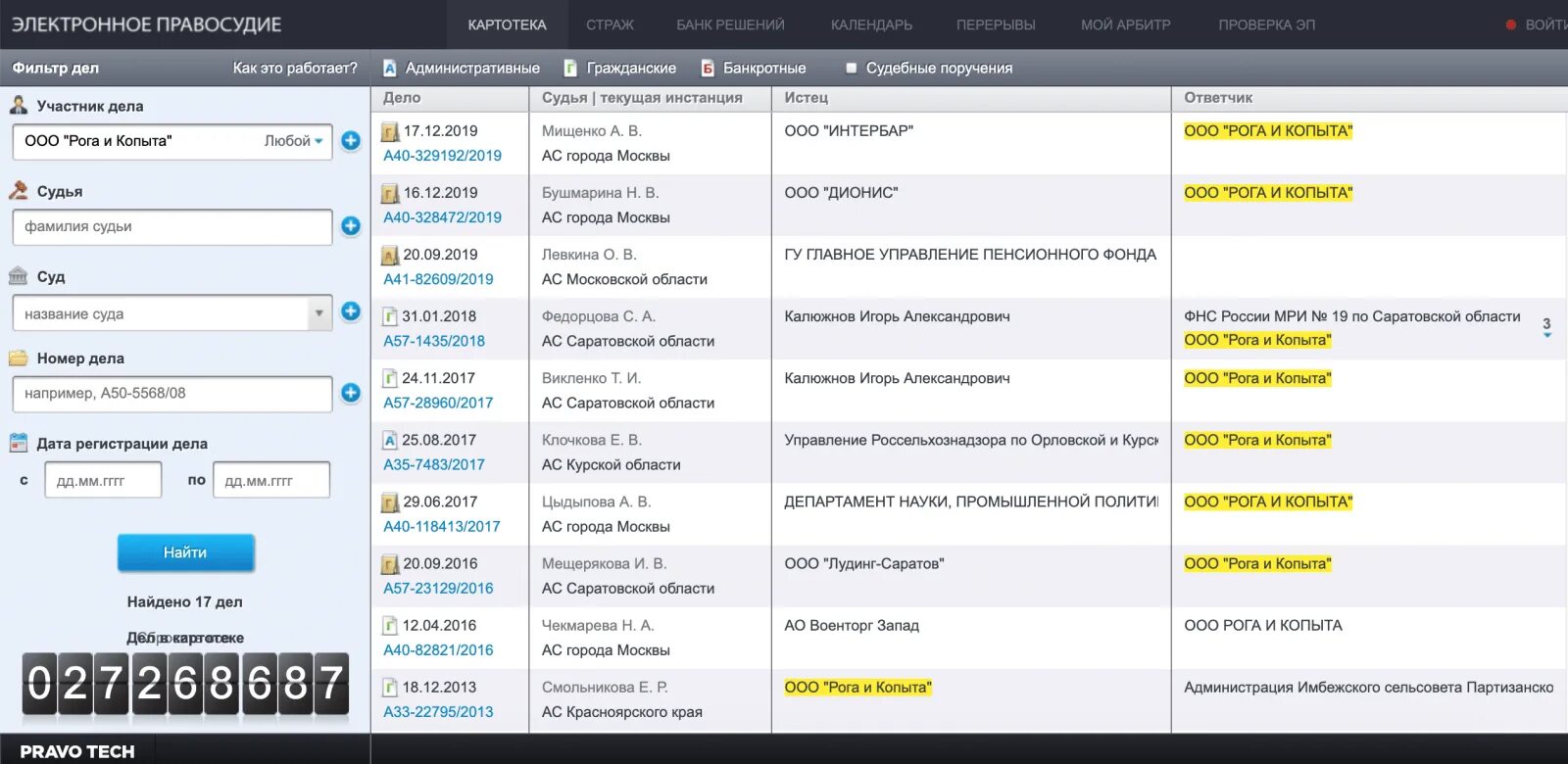
Task: Click the Войти login link
Action: [1545, 24]
